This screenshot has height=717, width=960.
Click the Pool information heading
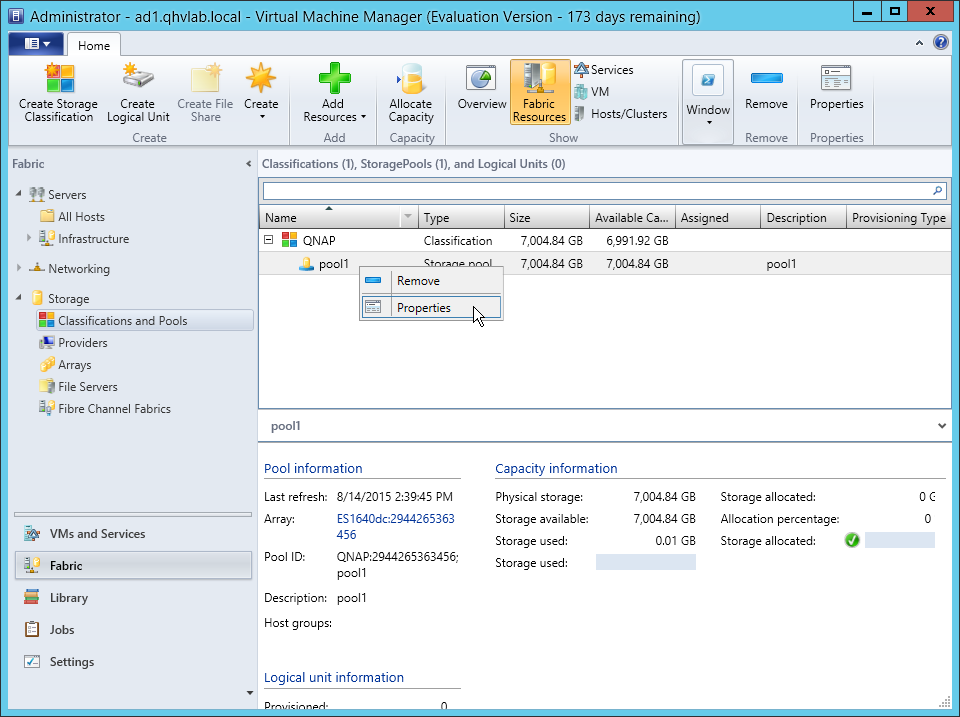[313, 468]
